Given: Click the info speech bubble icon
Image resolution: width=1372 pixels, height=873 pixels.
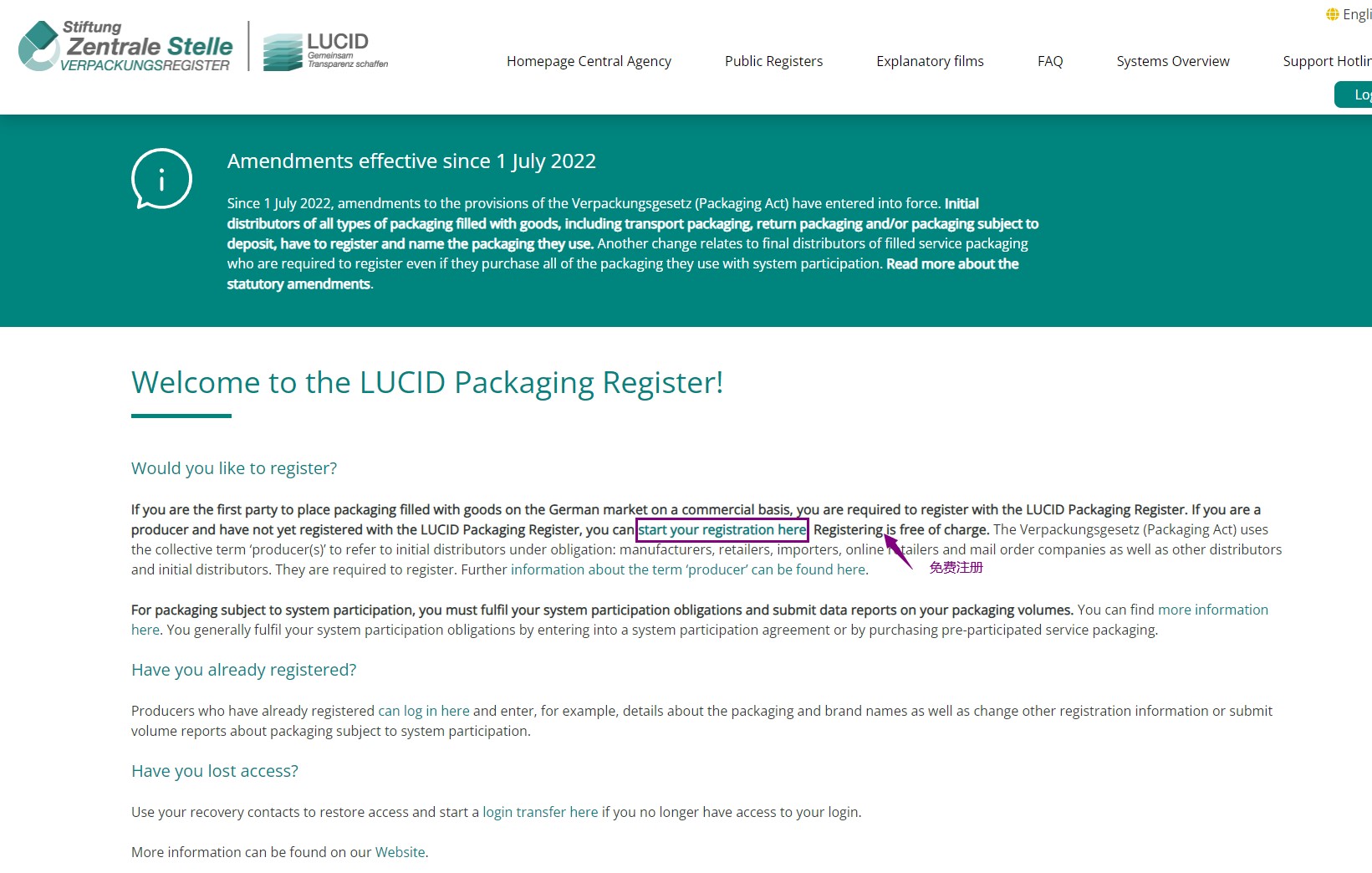Looking at the screenshot, I should point(161,178).
